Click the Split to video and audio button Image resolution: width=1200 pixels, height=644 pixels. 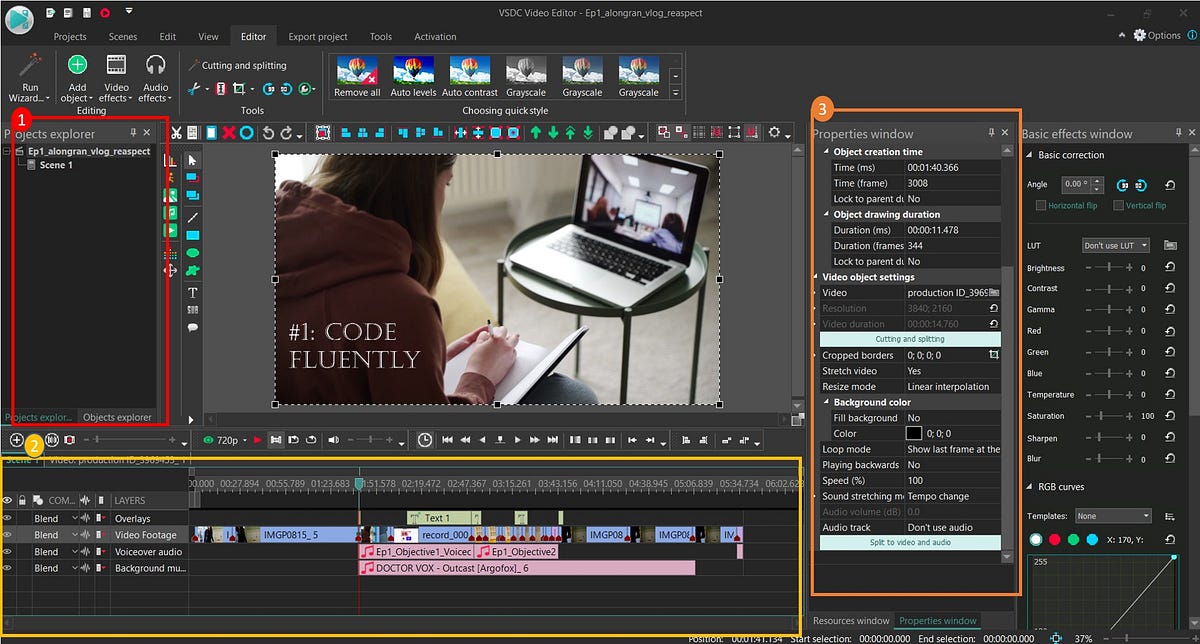coord(911,541)
